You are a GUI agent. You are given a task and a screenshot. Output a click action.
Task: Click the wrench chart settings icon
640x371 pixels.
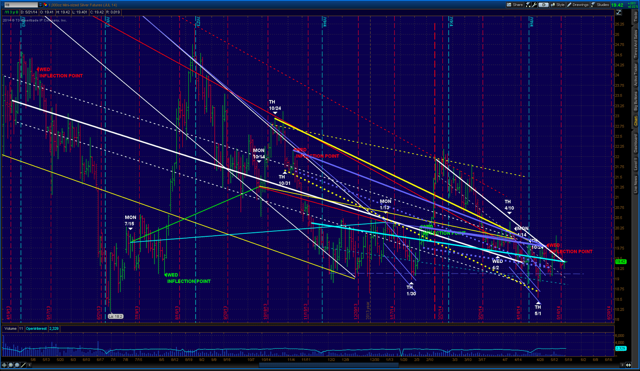(534, 5)
